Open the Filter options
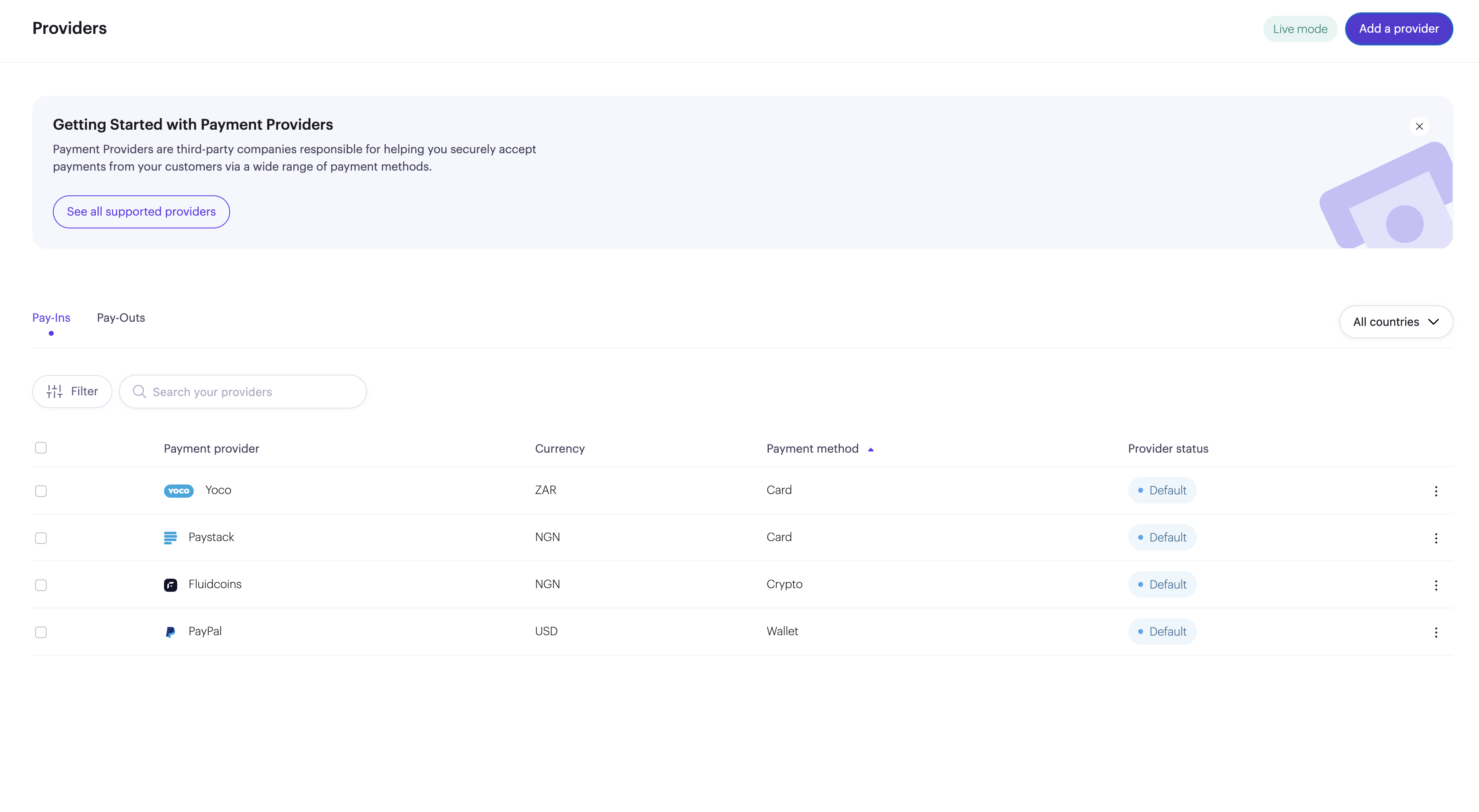This screenshot has width=1479, height=812. [72, 392]
